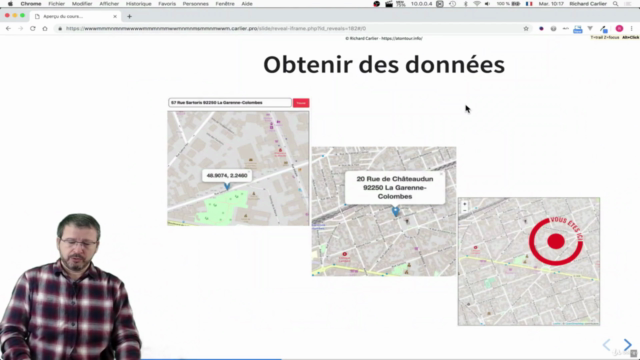Screen dimensions: 640x360
Task: Click the lock icon in address bar
Action: pyautogui.click(x=60, y=29)
